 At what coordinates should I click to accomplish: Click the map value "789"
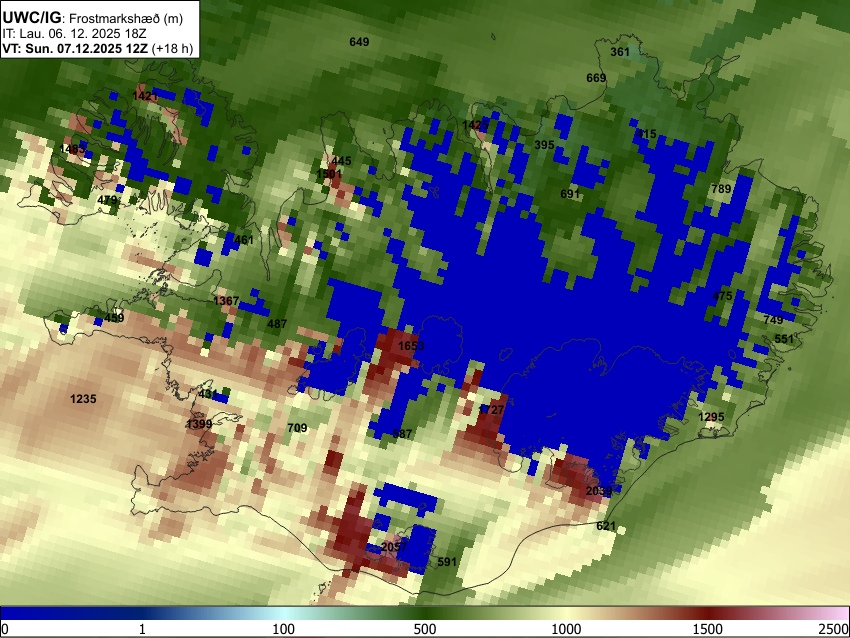click(721, 189)
